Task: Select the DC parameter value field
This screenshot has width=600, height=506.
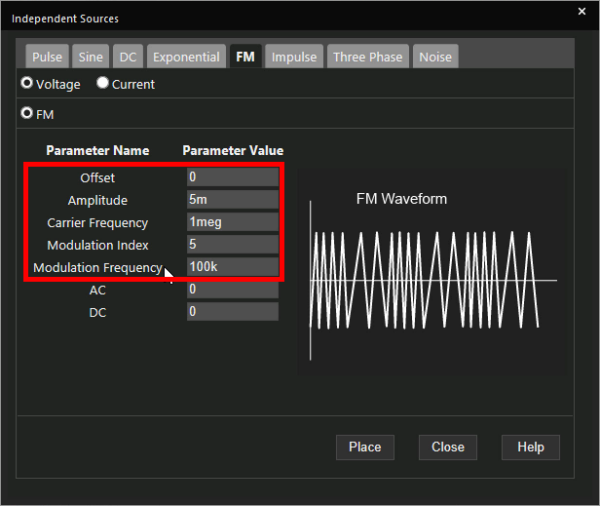Action: (x=233, y=312)
